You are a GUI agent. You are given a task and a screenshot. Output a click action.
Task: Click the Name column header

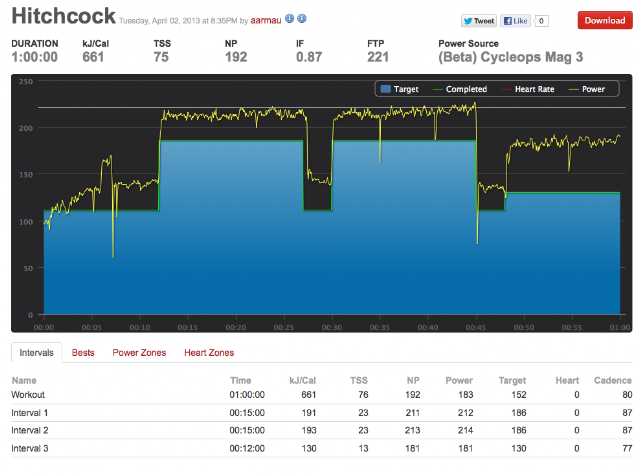point(24,380)
